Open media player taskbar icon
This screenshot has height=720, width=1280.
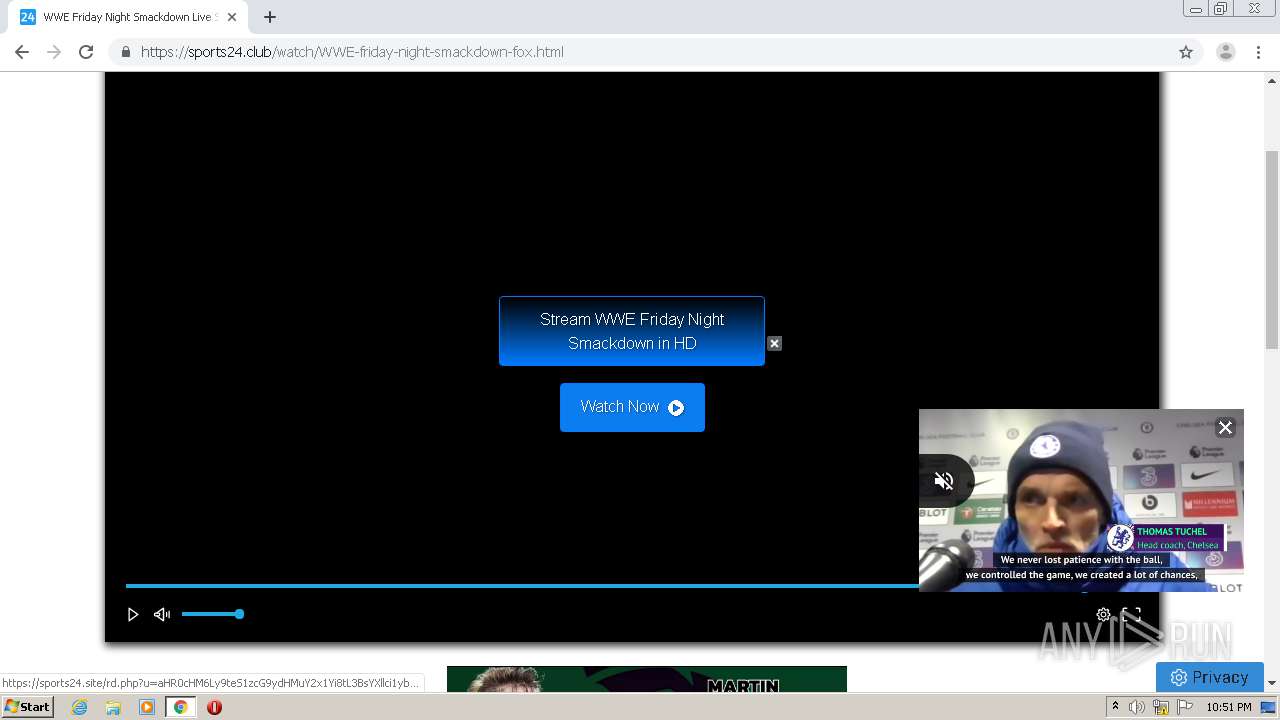pos(147,707)
